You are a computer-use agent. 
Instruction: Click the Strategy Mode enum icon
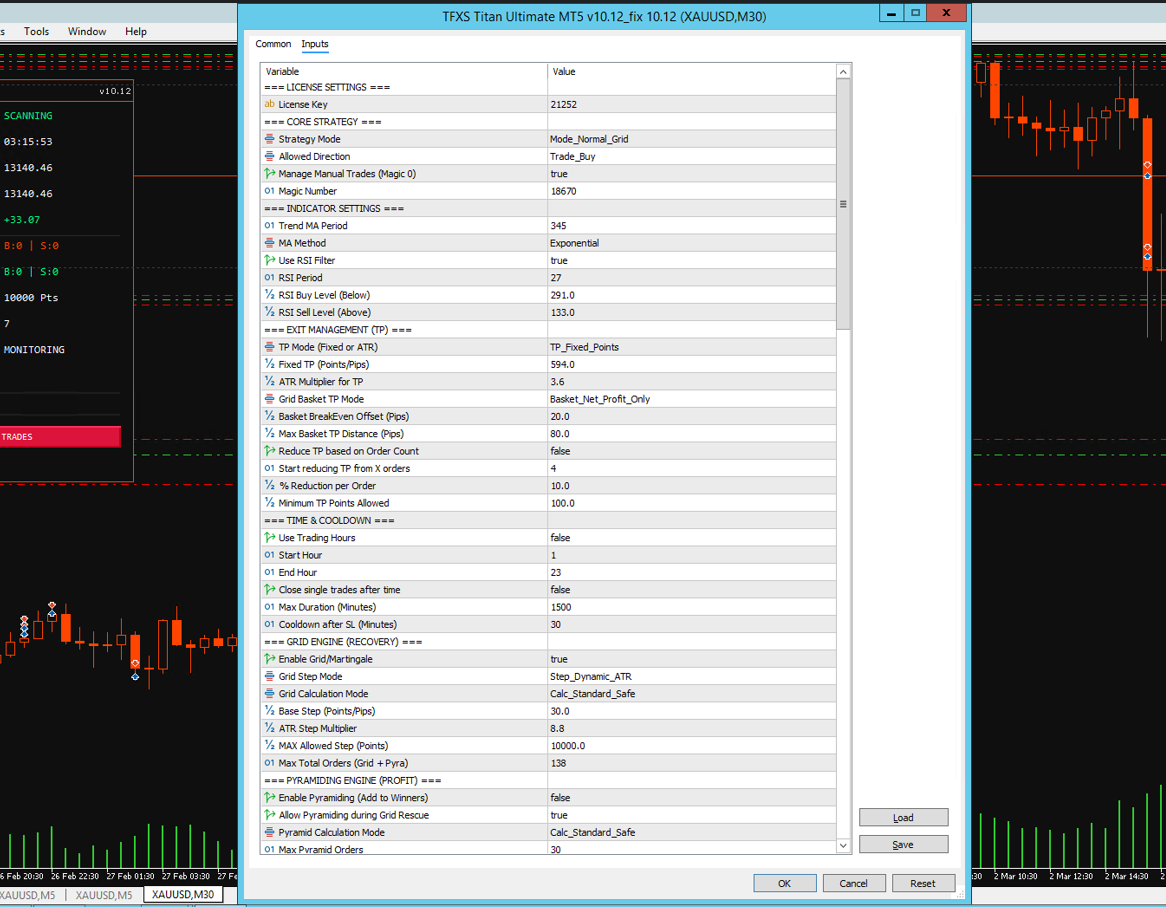[x=269, y=139]
